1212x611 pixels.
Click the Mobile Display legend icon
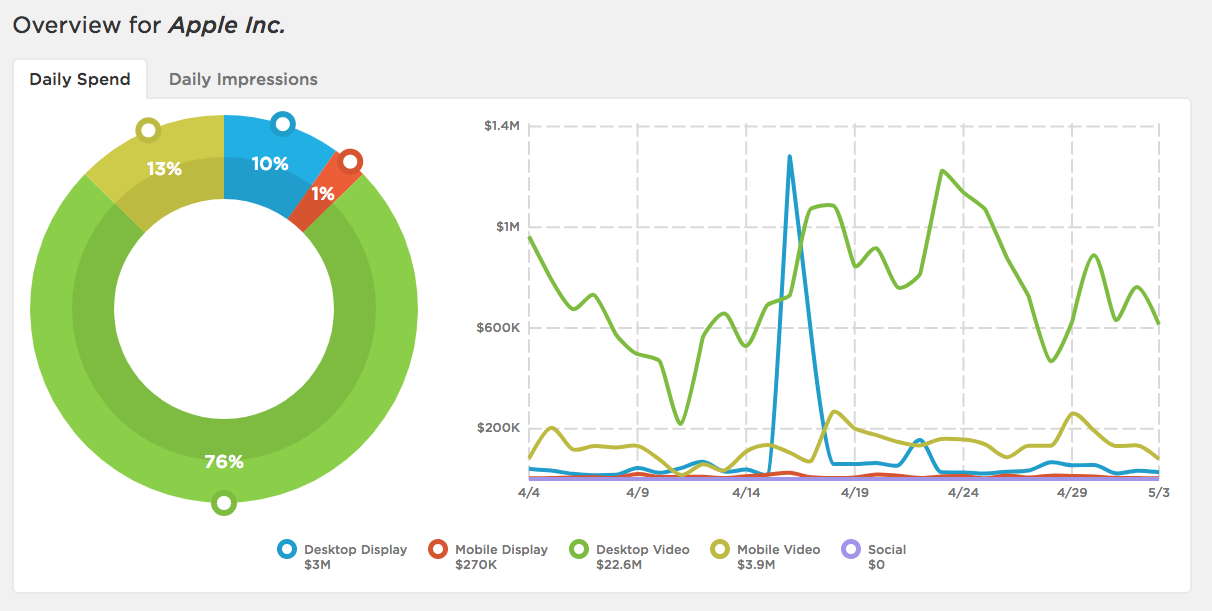pos(436,549)
